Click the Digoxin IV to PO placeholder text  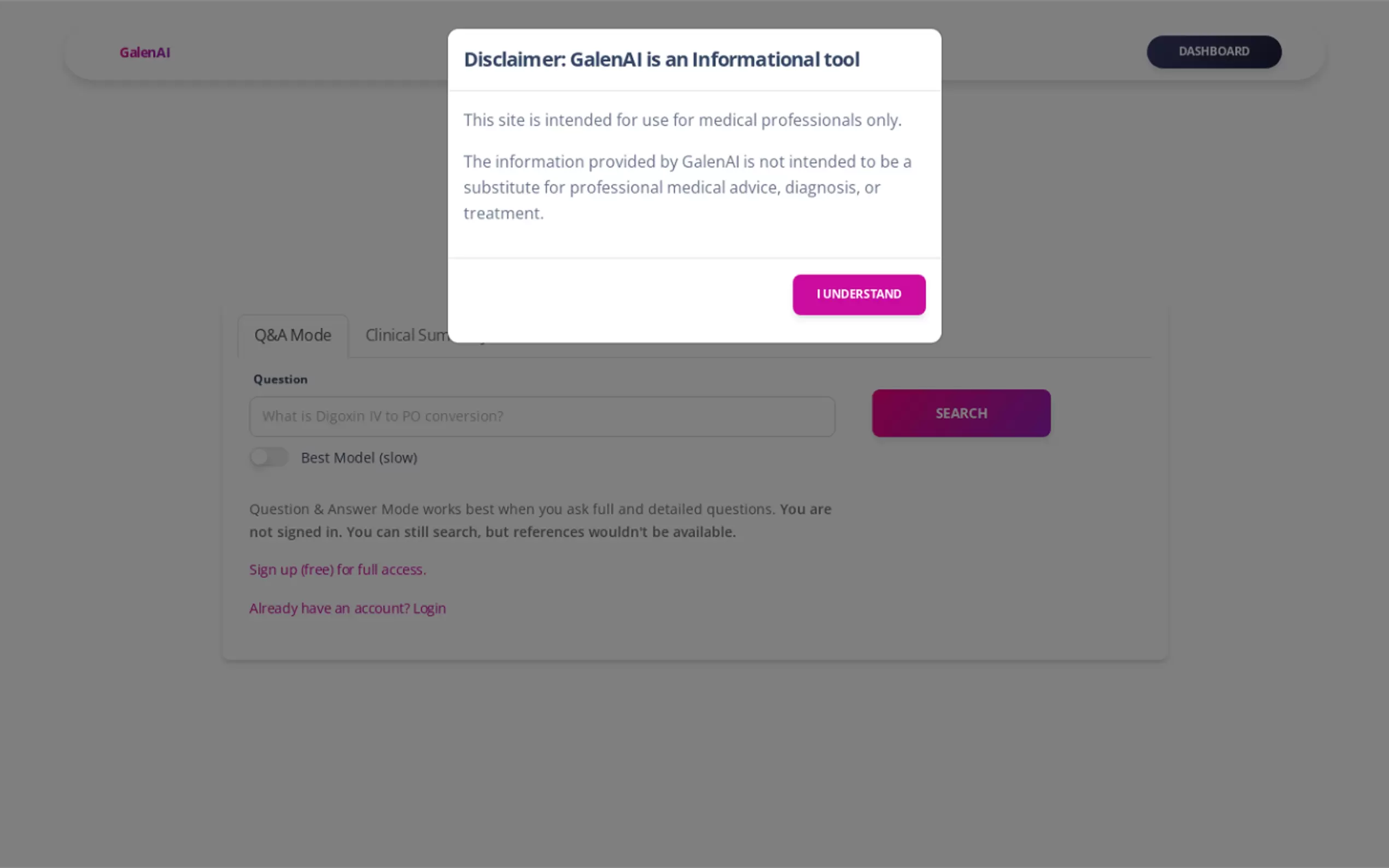click(382, 416)
